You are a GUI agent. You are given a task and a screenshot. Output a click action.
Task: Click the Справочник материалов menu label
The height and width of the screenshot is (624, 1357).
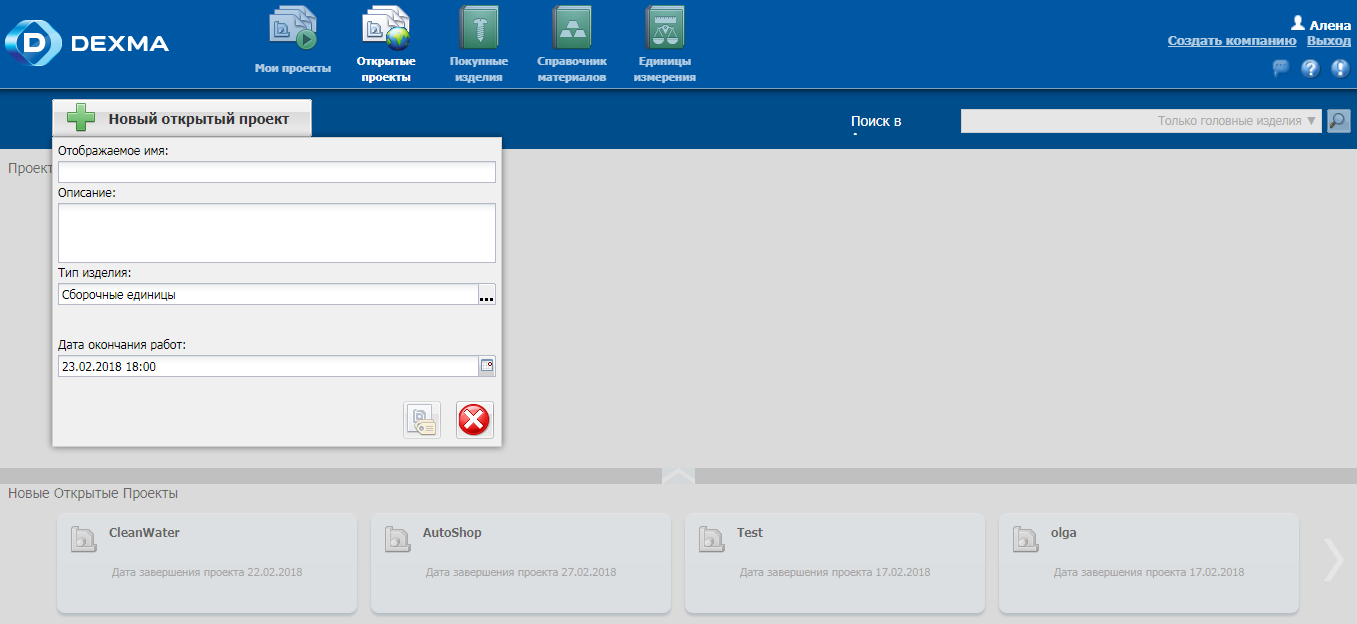coord(572,69)
